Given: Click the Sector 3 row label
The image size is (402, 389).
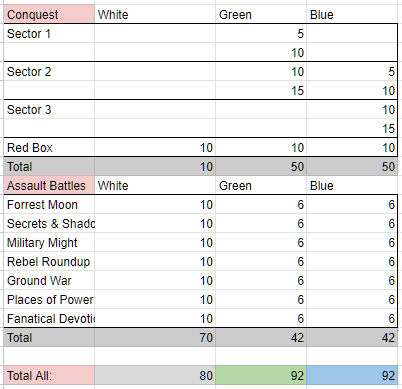Looking at the screenshot, I should pyautogui.click(x=49, y=109).
